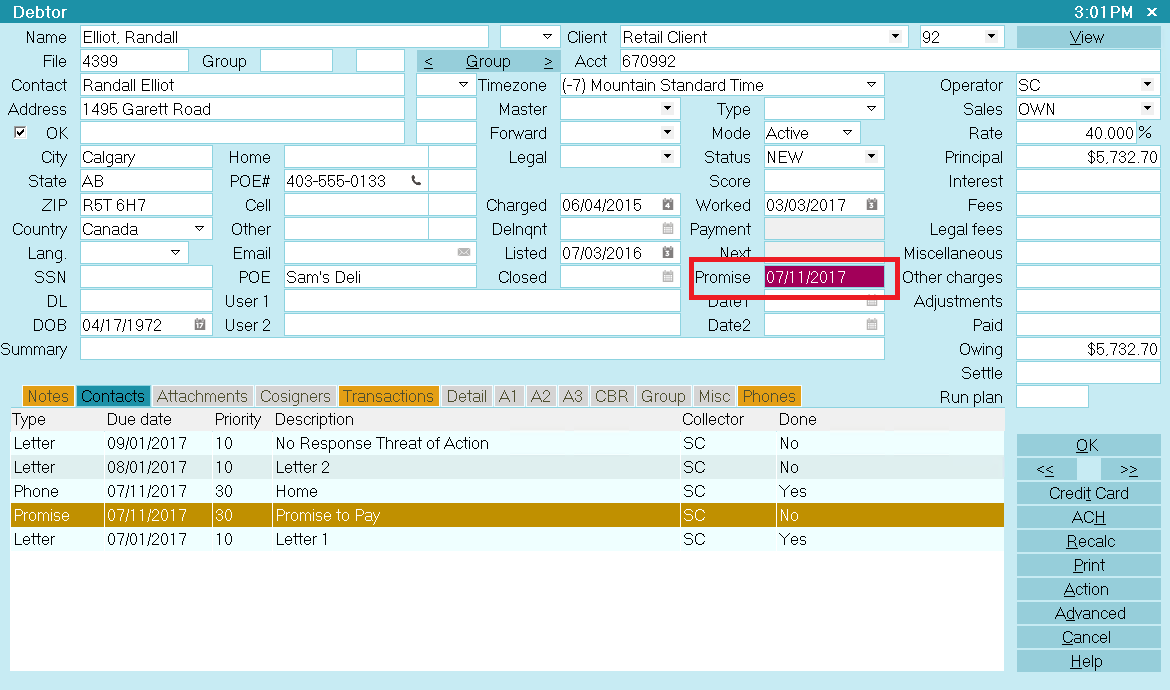The width and height of the screenshot is (1170, 690).
Task: Switch to the Transactions tab
Action: tap(388, 396)
